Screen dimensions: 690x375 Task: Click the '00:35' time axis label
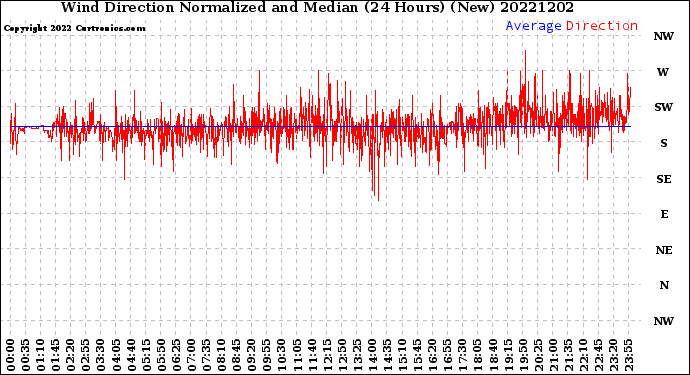click(26, 355)
